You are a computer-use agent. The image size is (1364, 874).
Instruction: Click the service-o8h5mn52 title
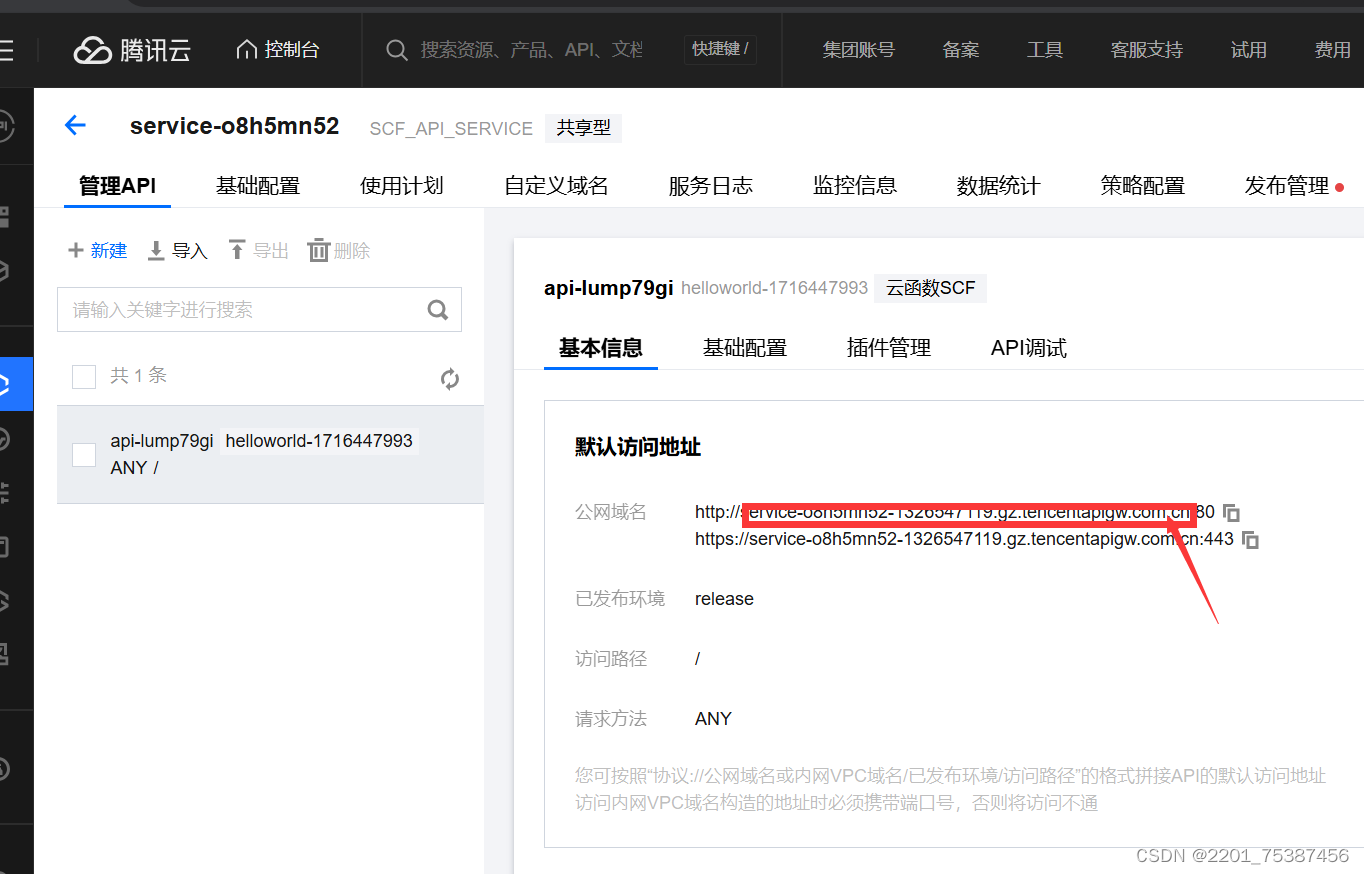(235, 126)
